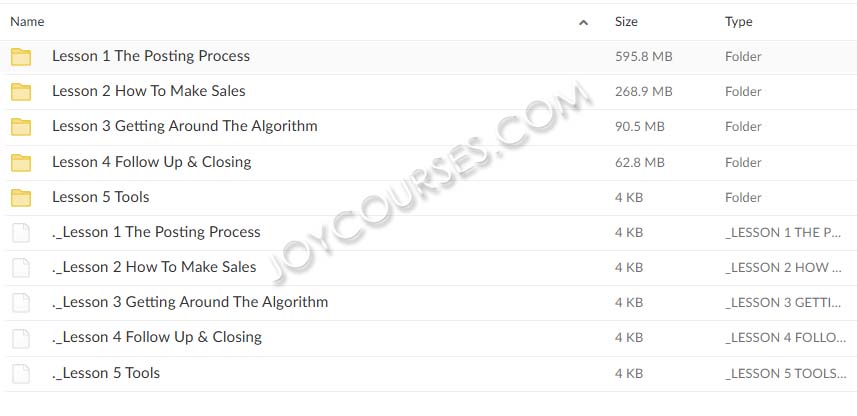Click the 595.8 MB size of Lesson 1
The image size is (857, 416).
(x=643, y=57)
